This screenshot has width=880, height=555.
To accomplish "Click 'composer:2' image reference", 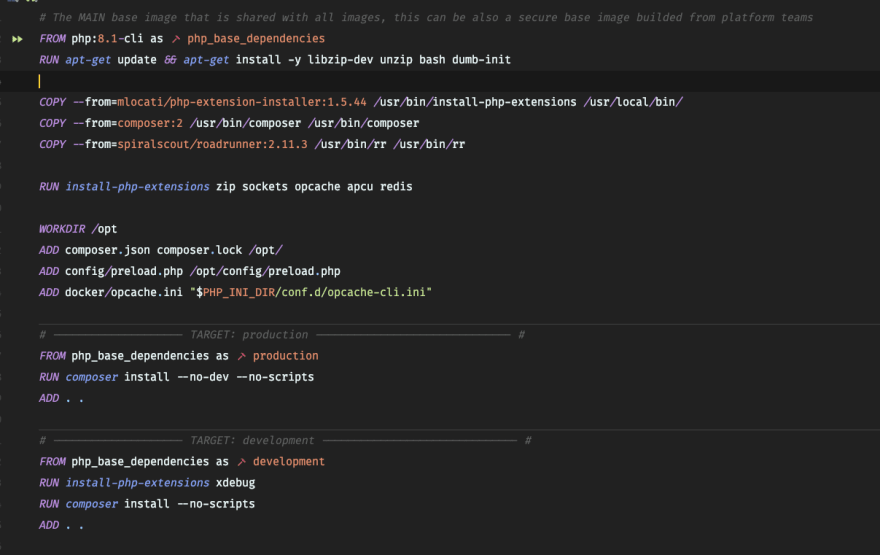I will click(150, 123).
